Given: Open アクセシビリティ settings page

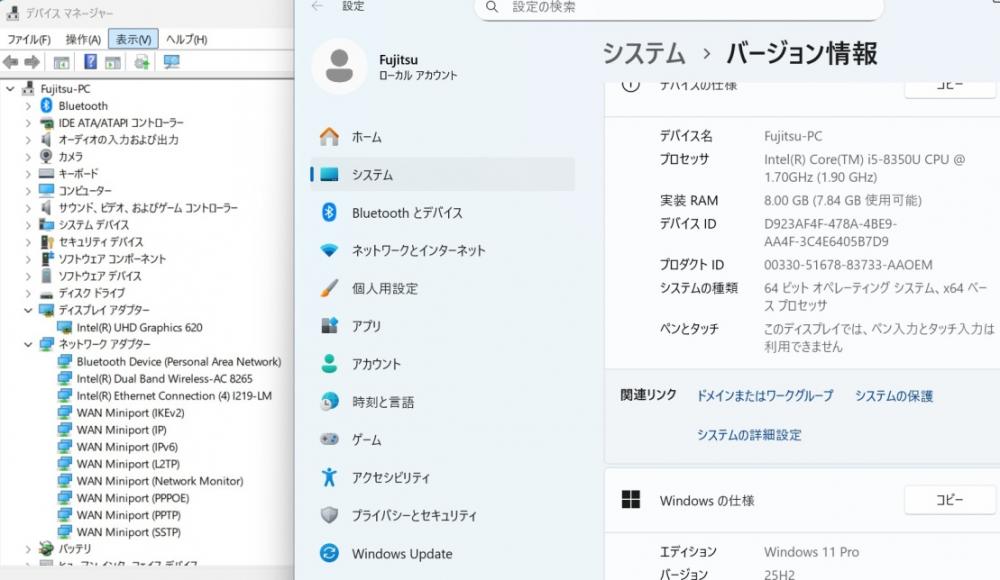Looking at the screenshot, I should (443, 477).
